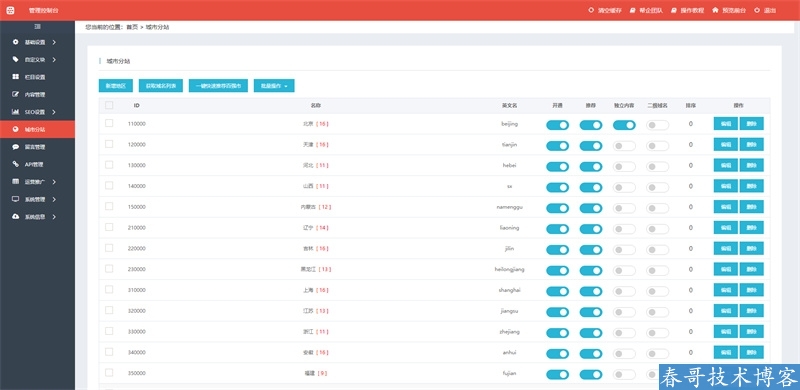Click the 城市分站 globe icon in the sidebar
800x390 pixels.
[x=15, y=129]
